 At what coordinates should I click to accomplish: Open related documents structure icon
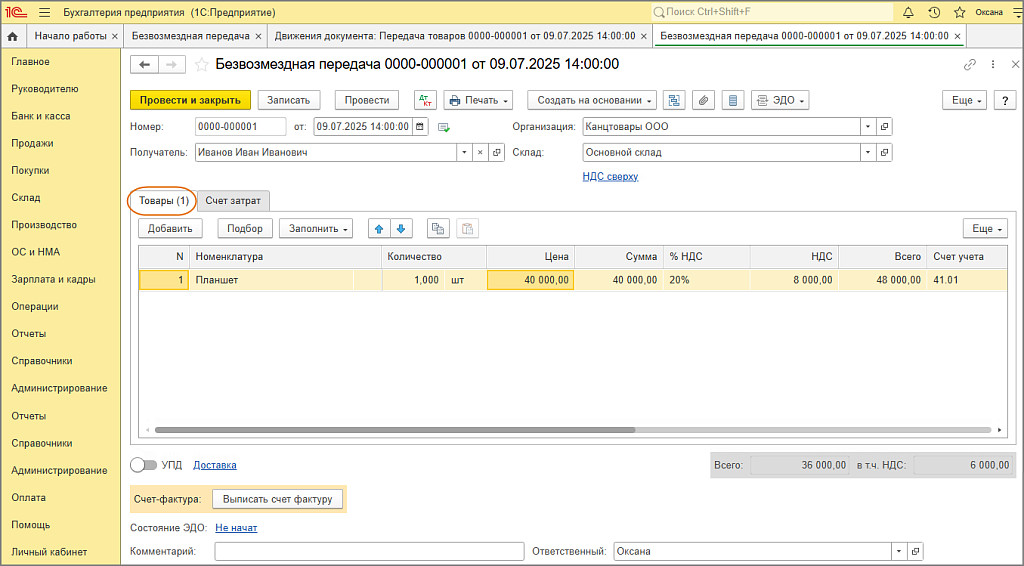click(674, 101)
